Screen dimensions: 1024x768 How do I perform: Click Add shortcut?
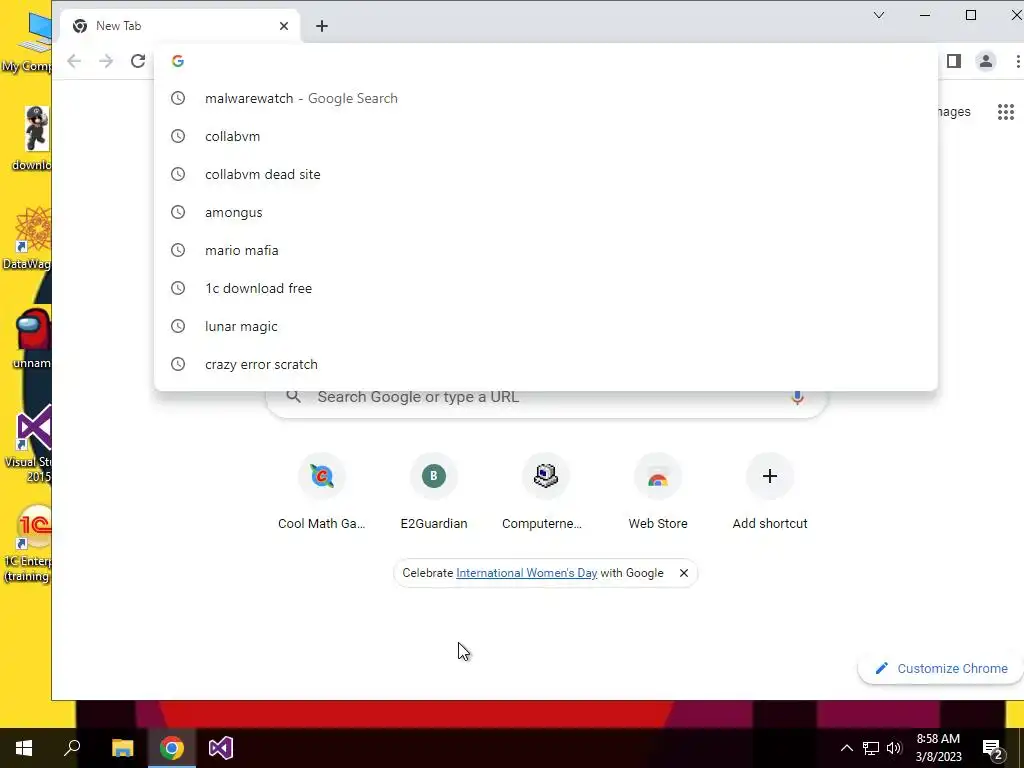pos(769,493)
